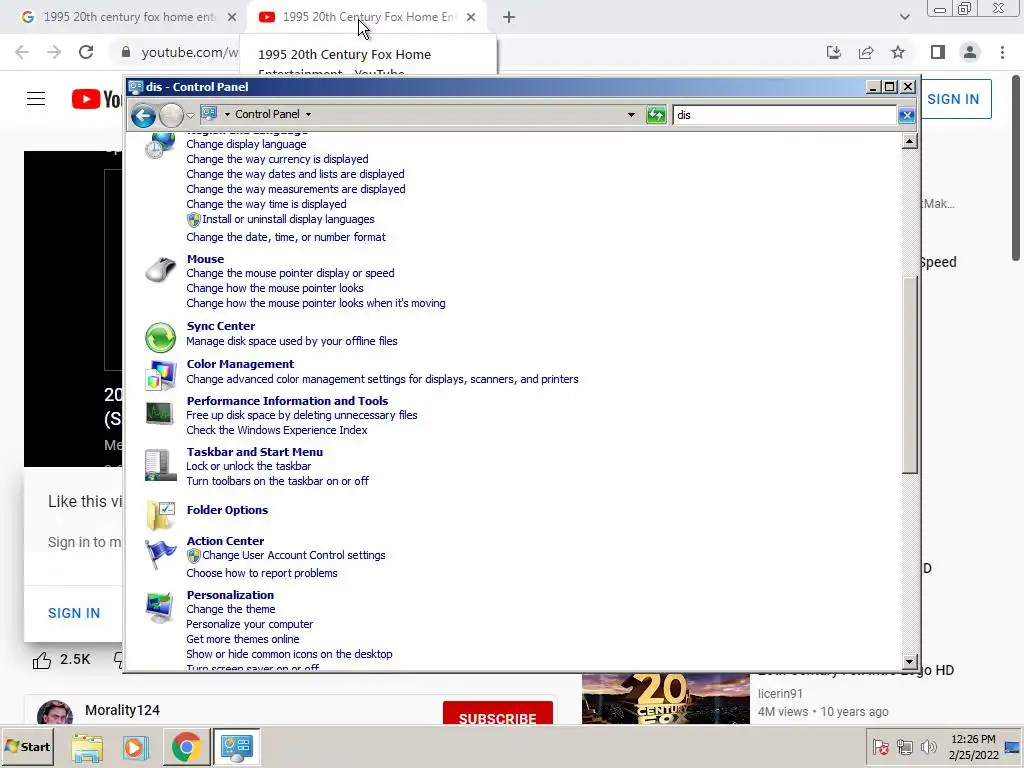Click Check the Windows Experience Index

tap(277, 430)
